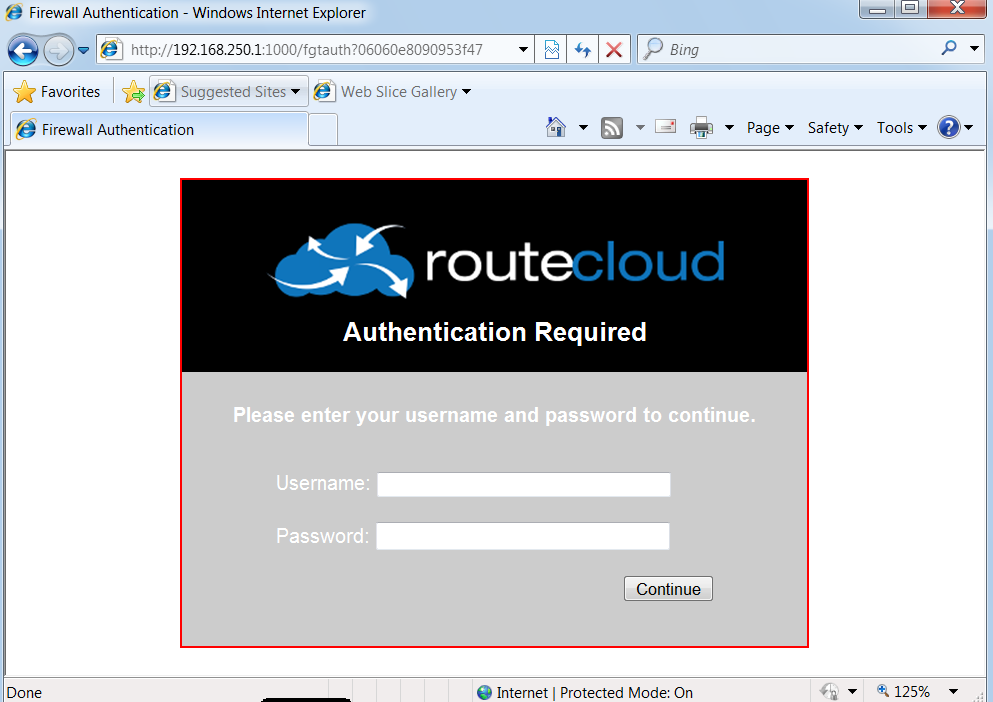Open the Suggested Sites link
This screenshot has height=702, width=993.
[x=229, y=92]
